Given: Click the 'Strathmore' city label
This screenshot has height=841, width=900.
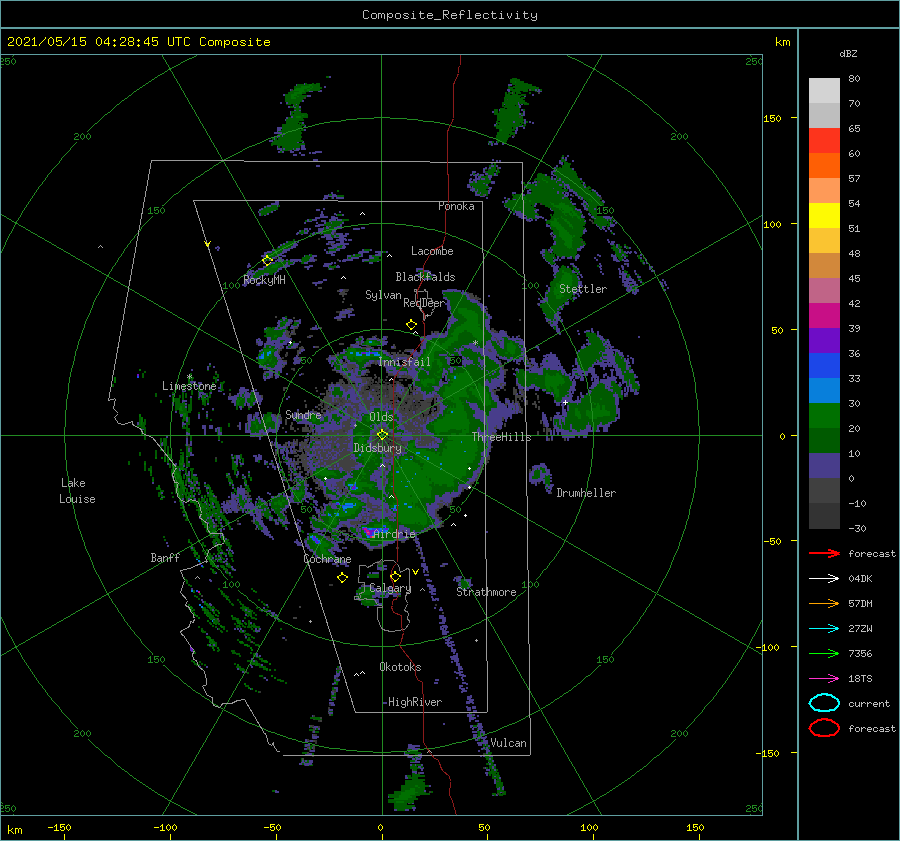Looking at the screenshot, I should [486, 592].
